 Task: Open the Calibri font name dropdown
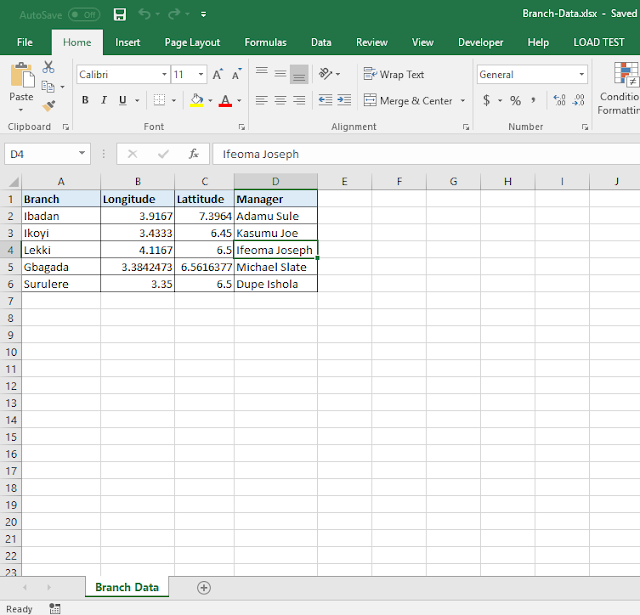point(164,74)
